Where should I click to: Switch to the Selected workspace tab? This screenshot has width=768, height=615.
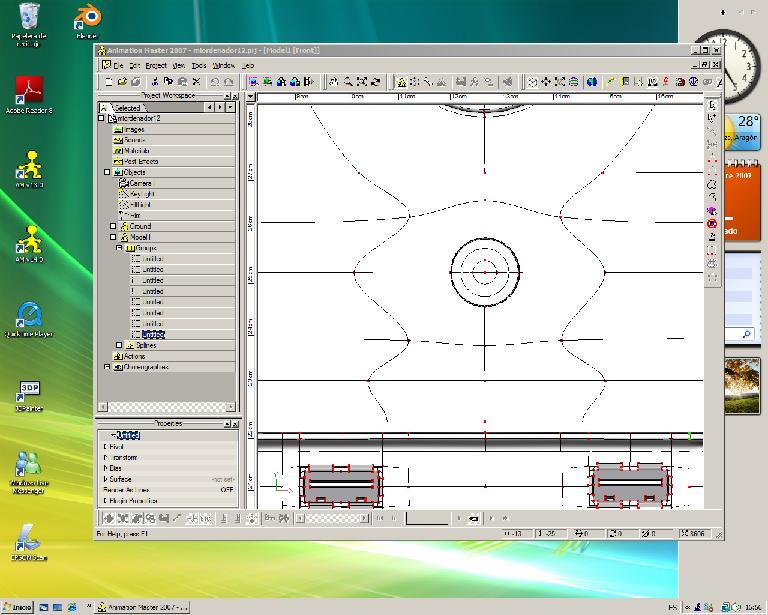[x=128, y=108]
